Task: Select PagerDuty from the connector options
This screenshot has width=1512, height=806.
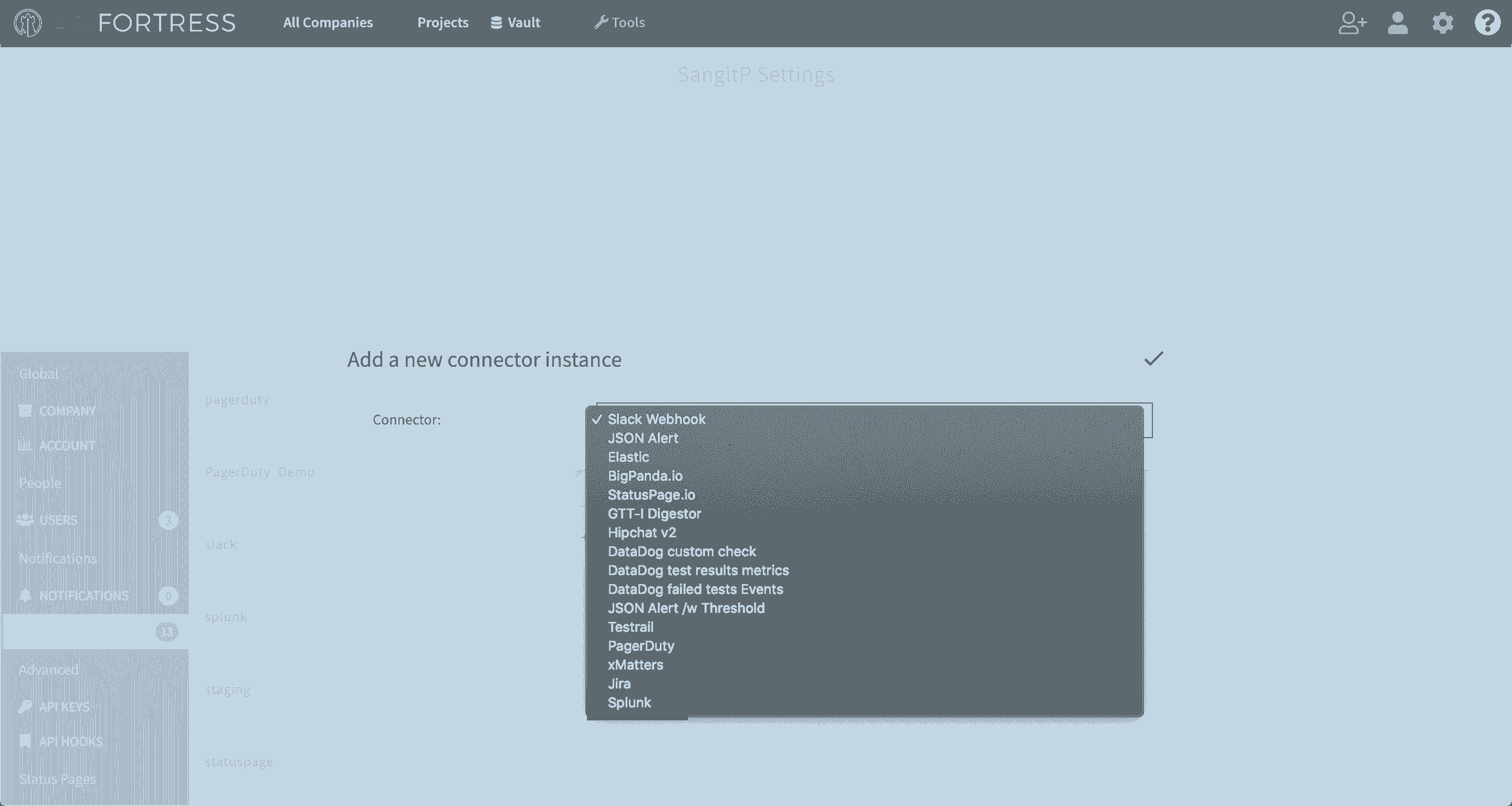Action: tap(640, 646)
